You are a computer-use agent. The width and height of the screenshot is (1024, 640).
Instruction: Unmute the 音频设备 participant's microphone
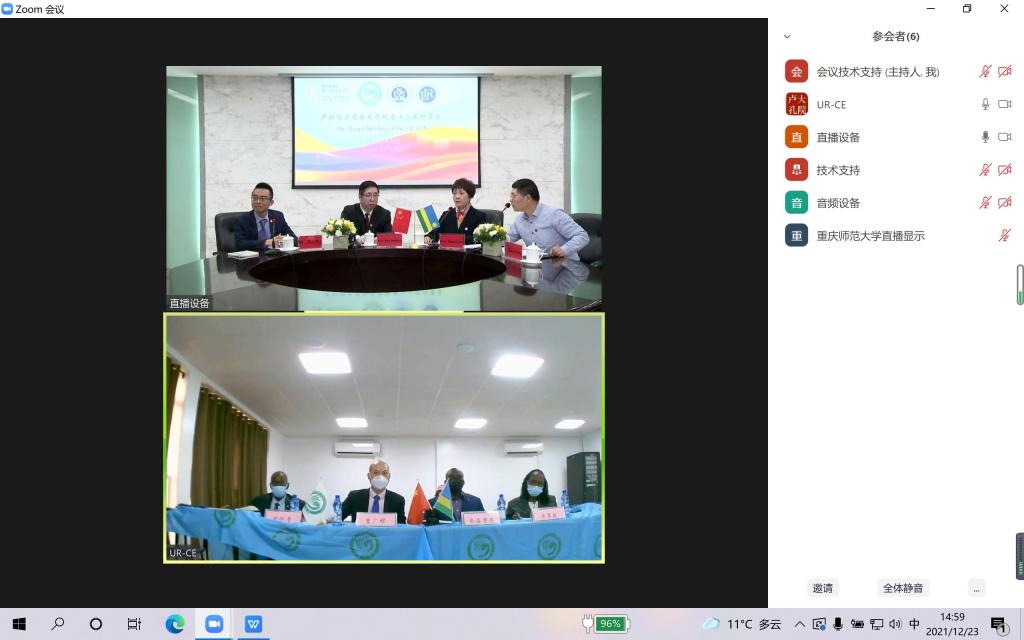coord(985,203)
